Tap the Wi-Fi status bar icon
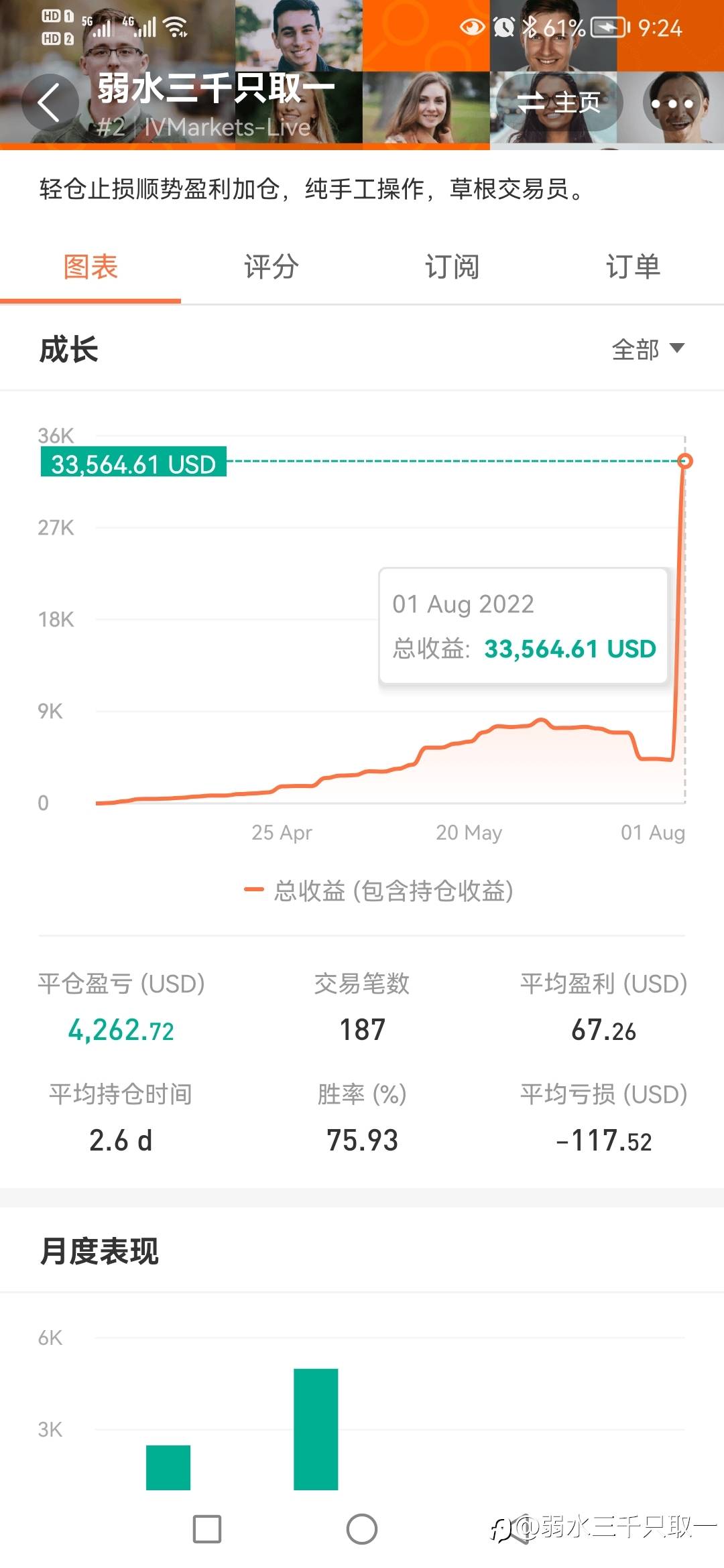The width and height of the screenshot is (724, 1568). (x=176, y=27)
